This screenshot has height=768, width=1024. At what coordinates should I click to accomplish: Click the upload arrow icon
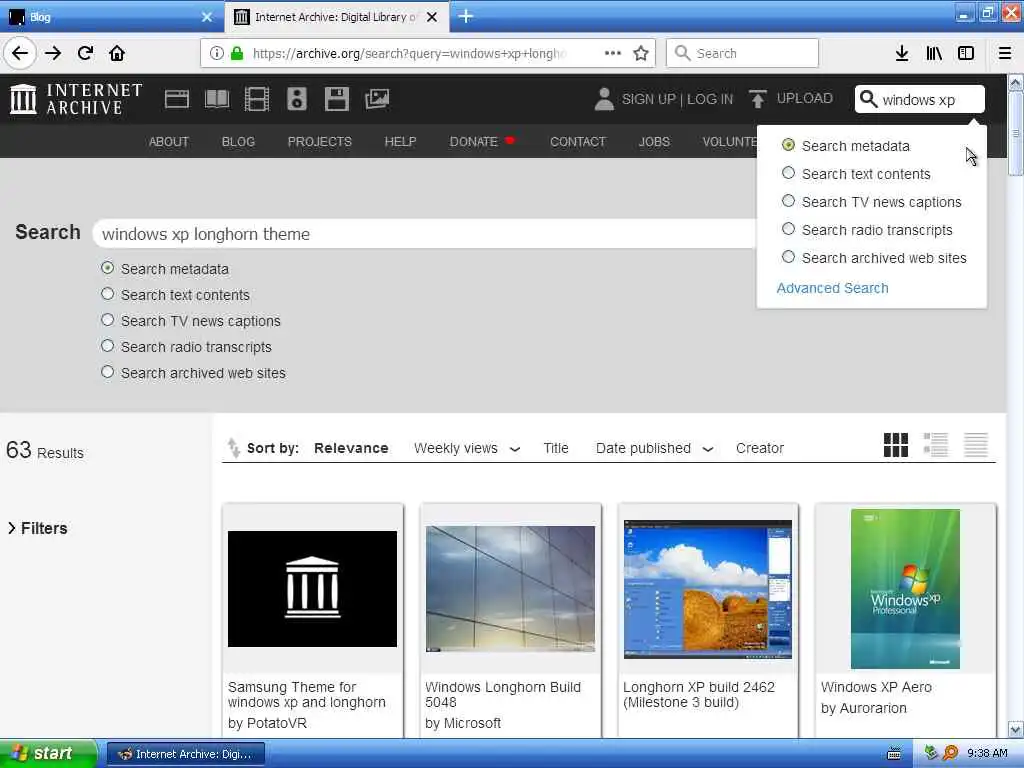click(x=758, y=99)
